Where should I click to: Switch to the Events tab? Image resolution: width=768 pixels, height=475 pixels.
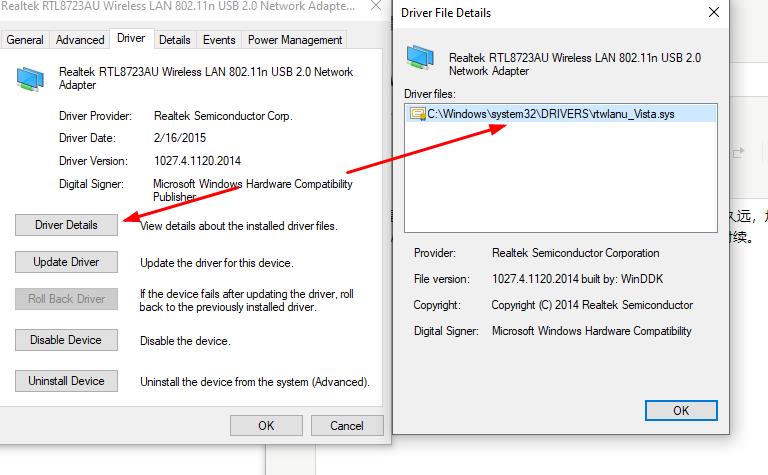click(x=219, y=40)
